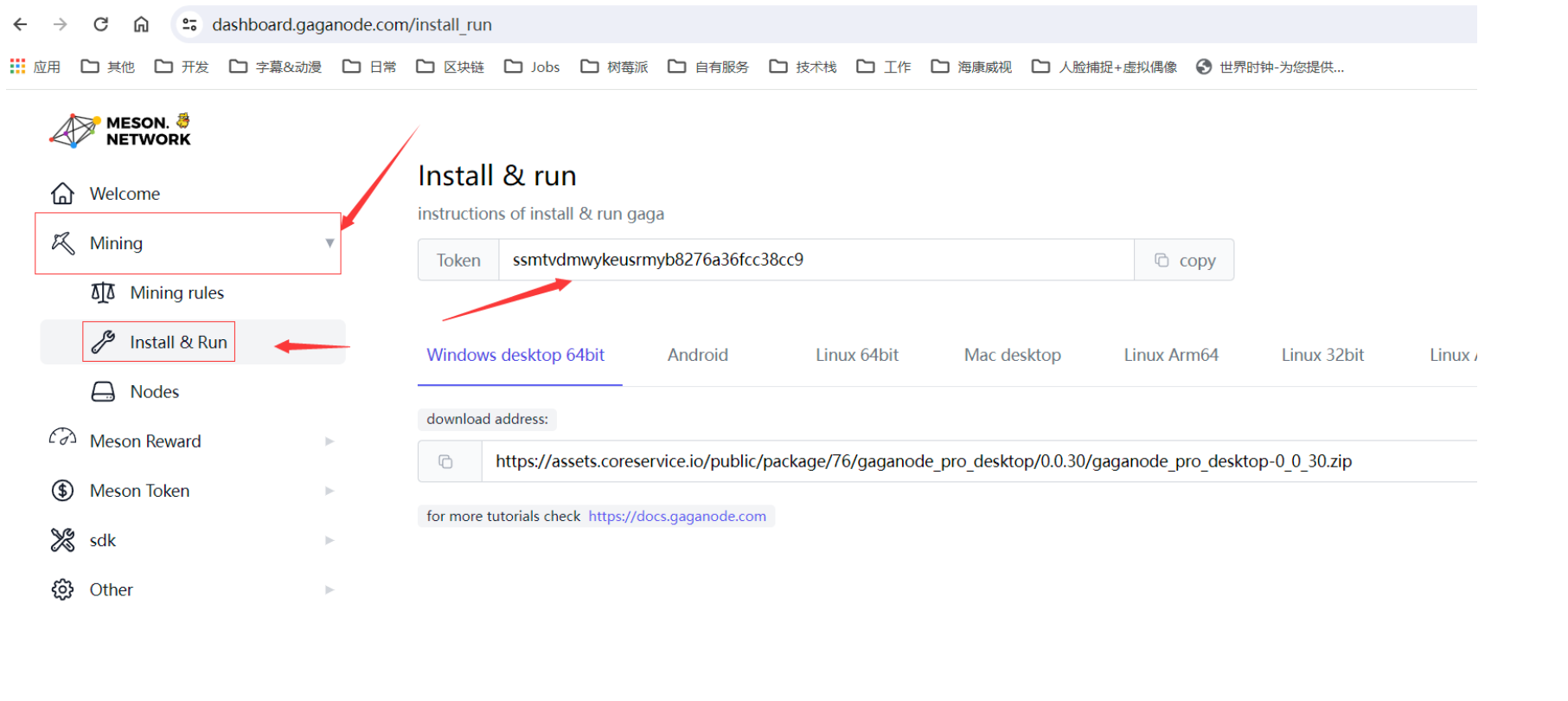Open the Jobs bookmark folder
The width and height of the screenshot is (1568, 701).
(x=532, y=67)
